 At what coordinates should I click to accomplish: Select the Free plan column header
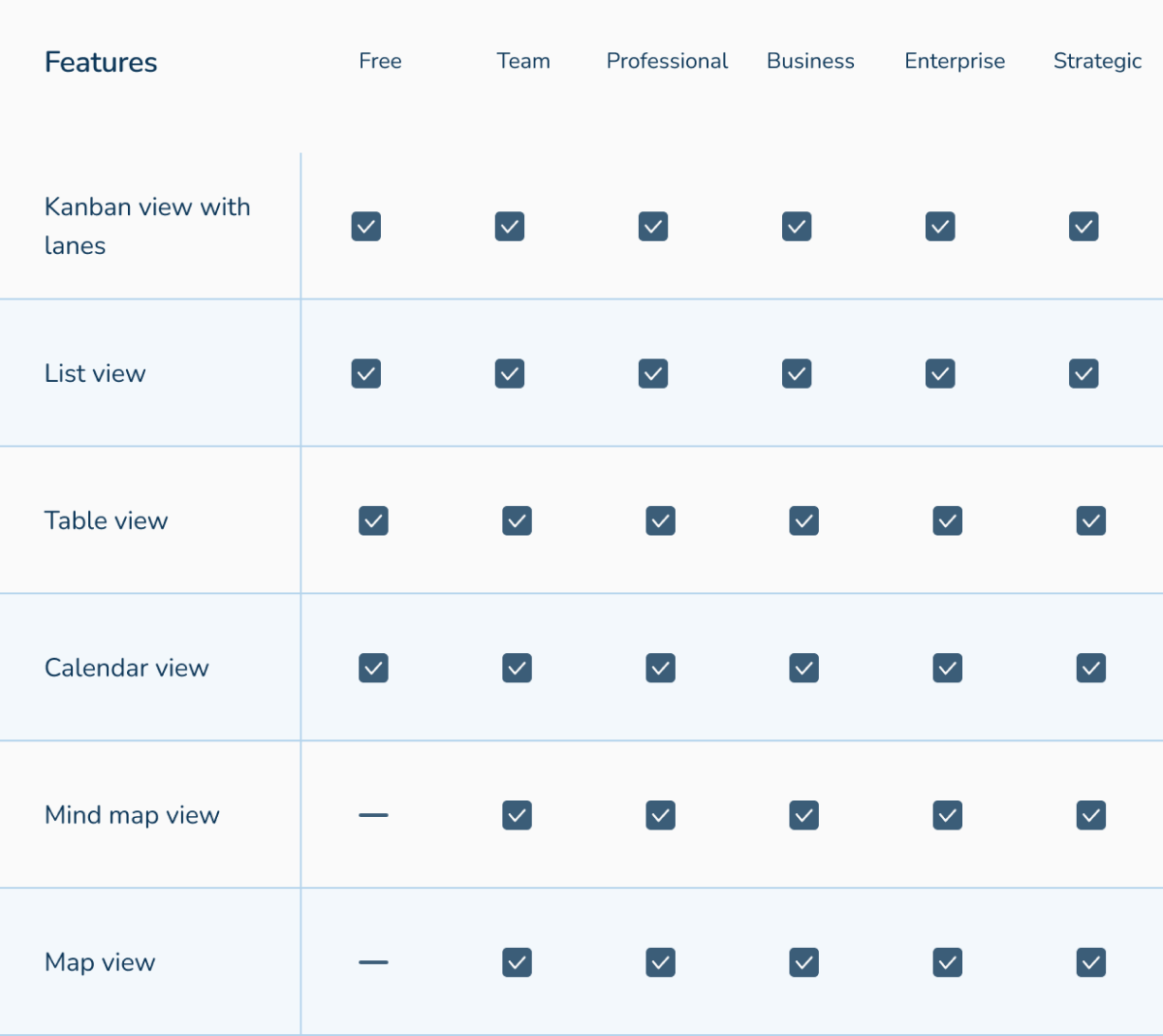click(x=380, y=61)
